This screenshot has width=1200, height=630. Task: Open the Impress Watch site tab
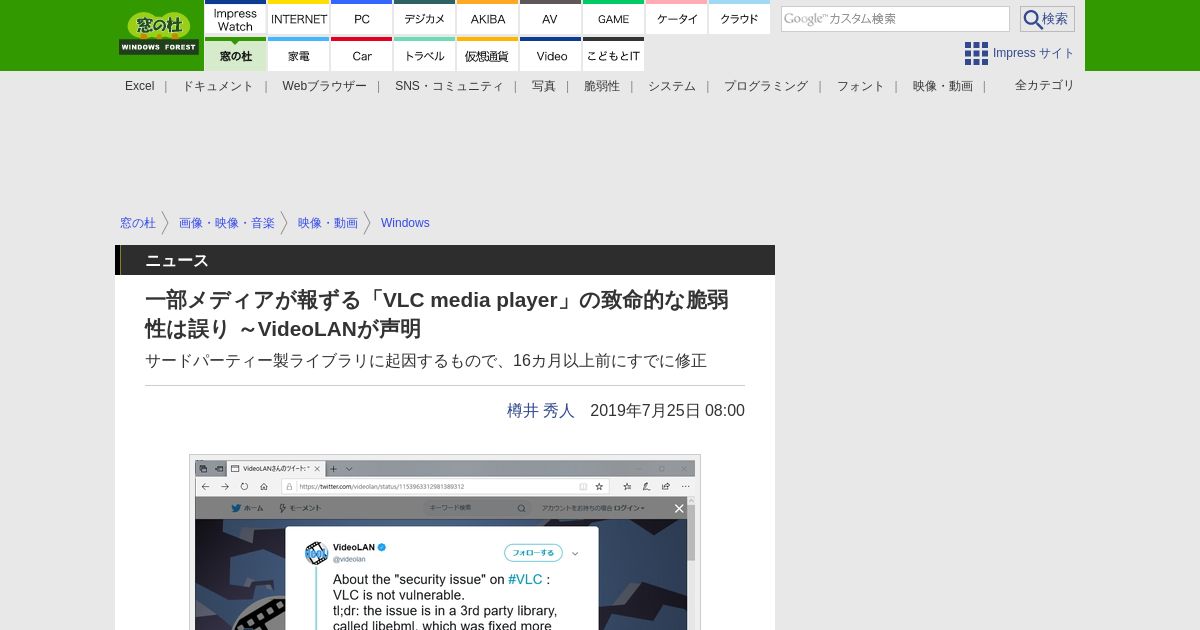(235, 19)
